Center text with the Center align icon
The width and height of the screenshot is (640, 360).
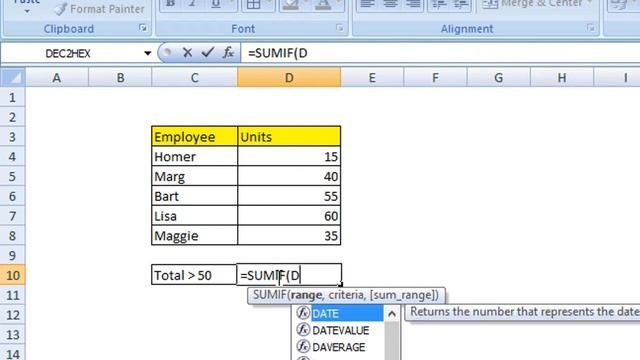(x=390, y=4)
